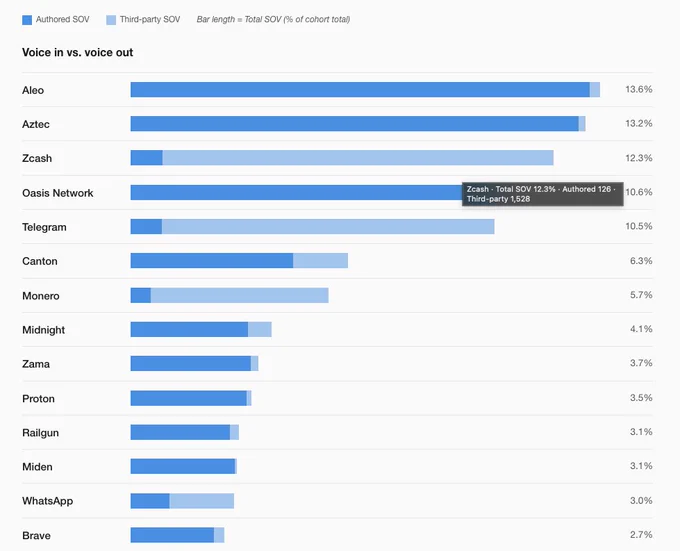Viewport: 680px width, 551px height.
Task: Click the Zcash Total SOV tooltip
Action: click(x=543, y=194)
